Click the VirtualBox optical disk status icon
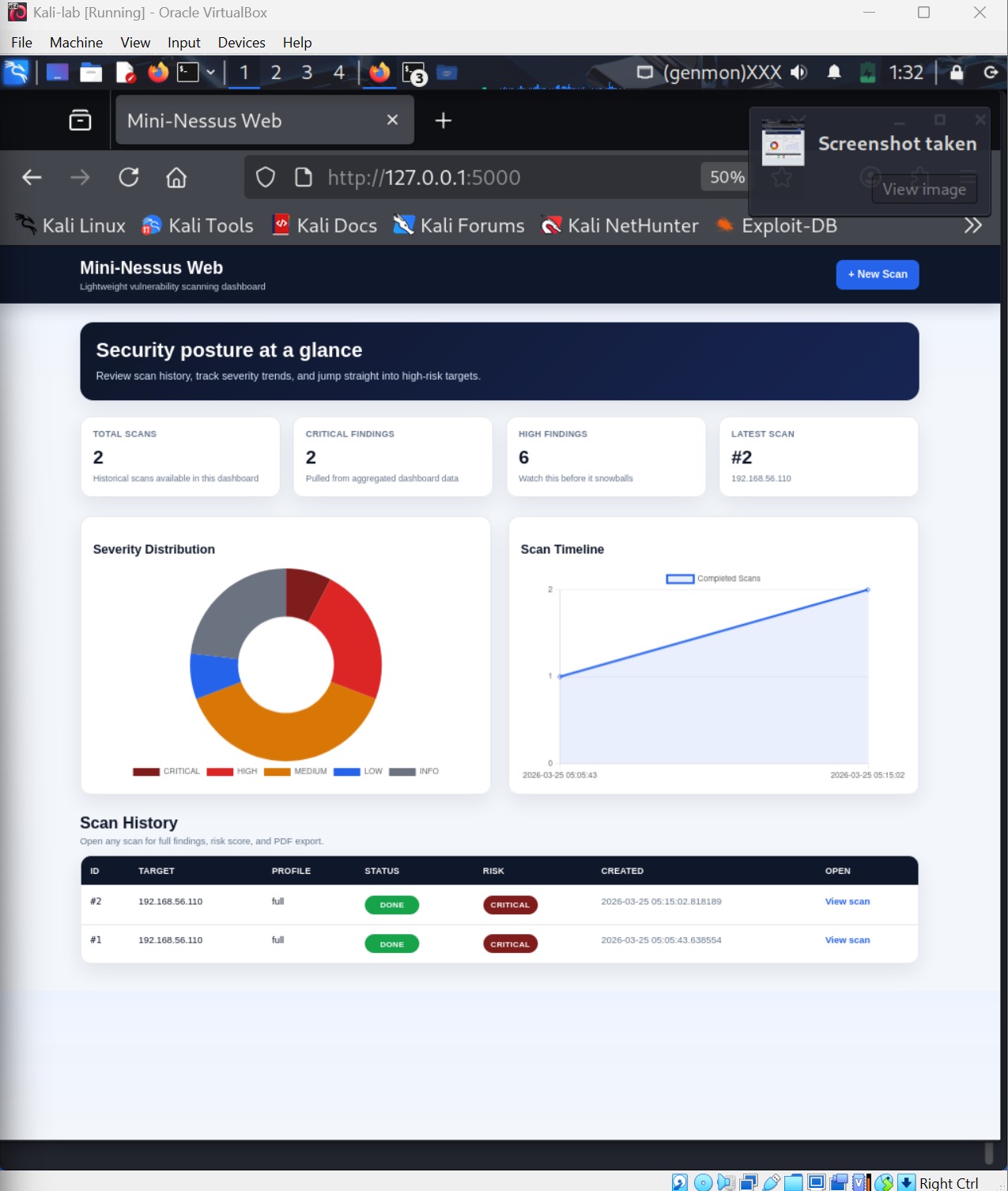The width and height of the screenshot is (1008, 1191). [x=703, y=1182]
